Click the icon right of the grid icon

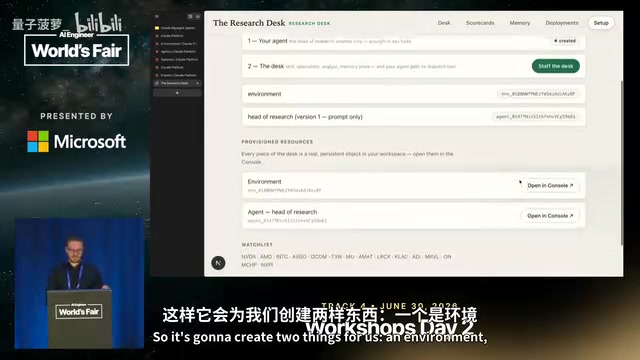198,16
